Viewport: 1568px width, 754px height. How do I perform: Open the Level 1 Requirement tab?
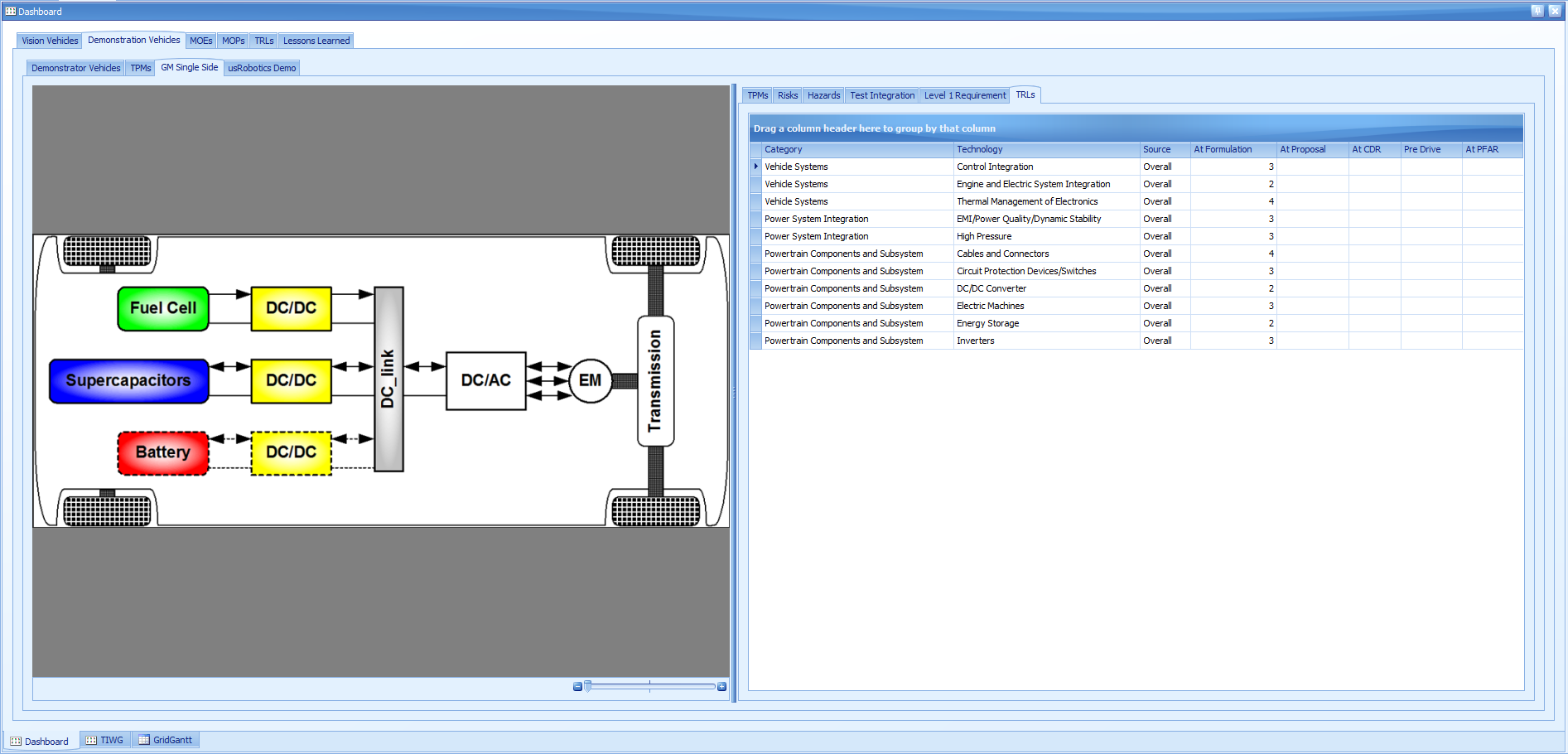coord(965,95)
